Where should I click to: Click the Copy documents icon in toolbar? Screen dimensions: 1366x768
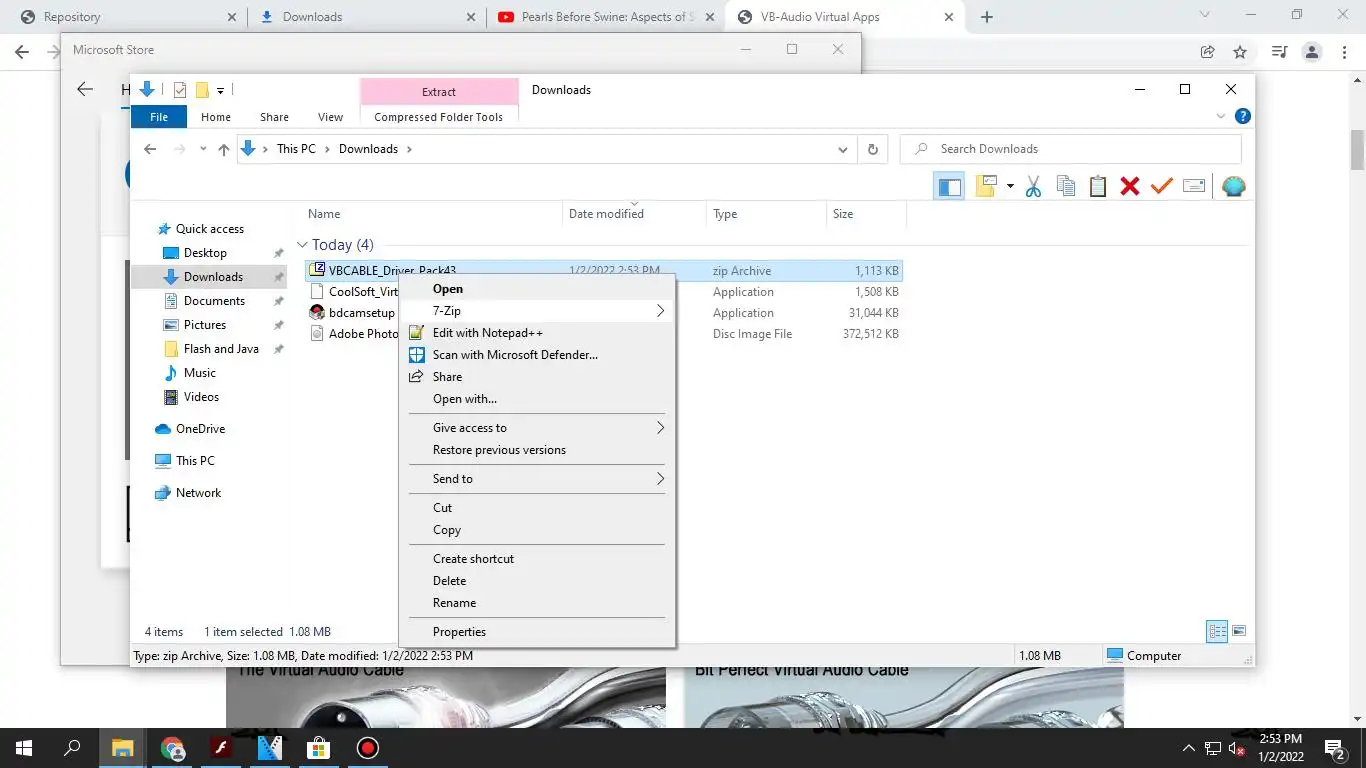(x=1066, y=186)
